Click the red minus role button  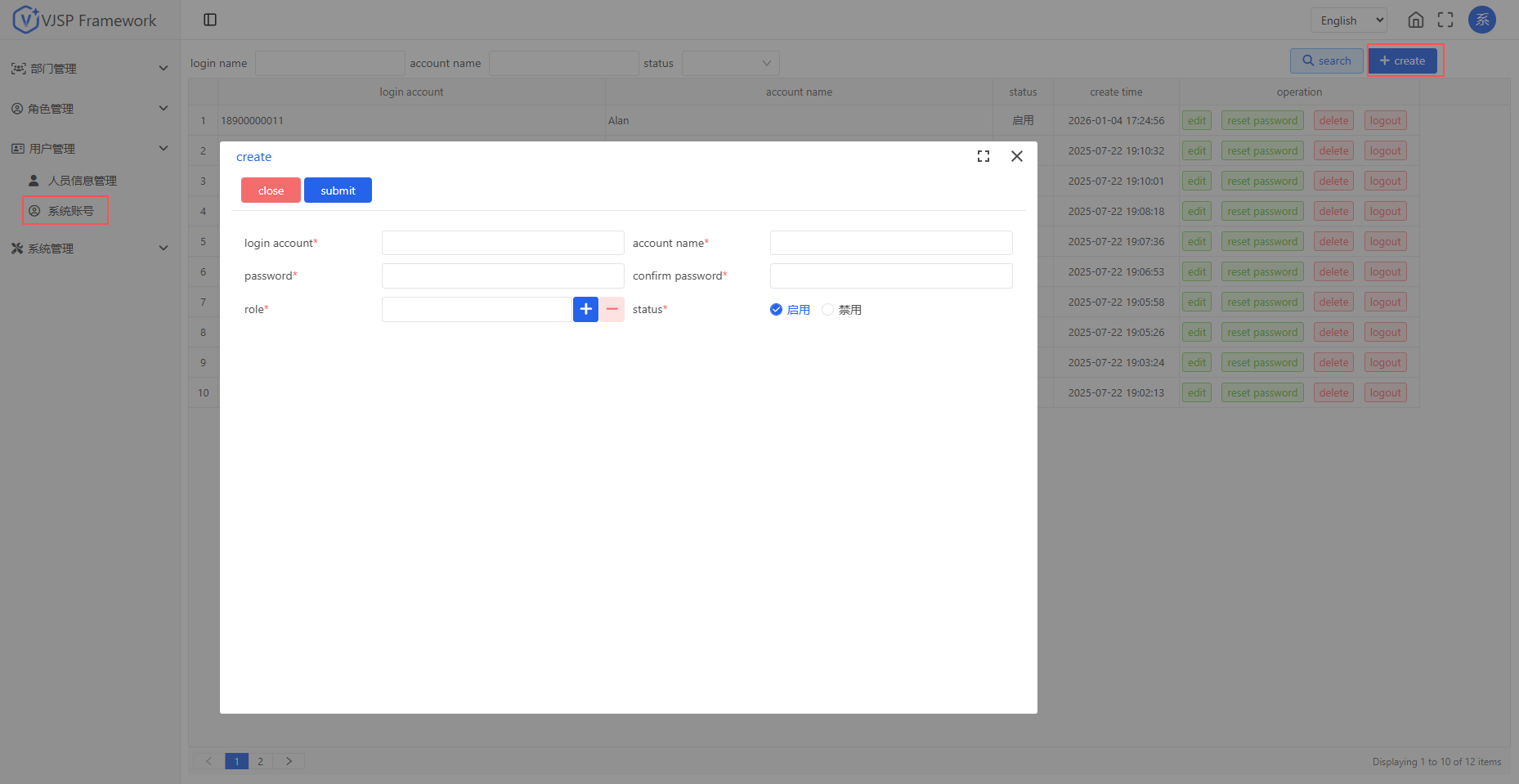[x=612, y=309]
